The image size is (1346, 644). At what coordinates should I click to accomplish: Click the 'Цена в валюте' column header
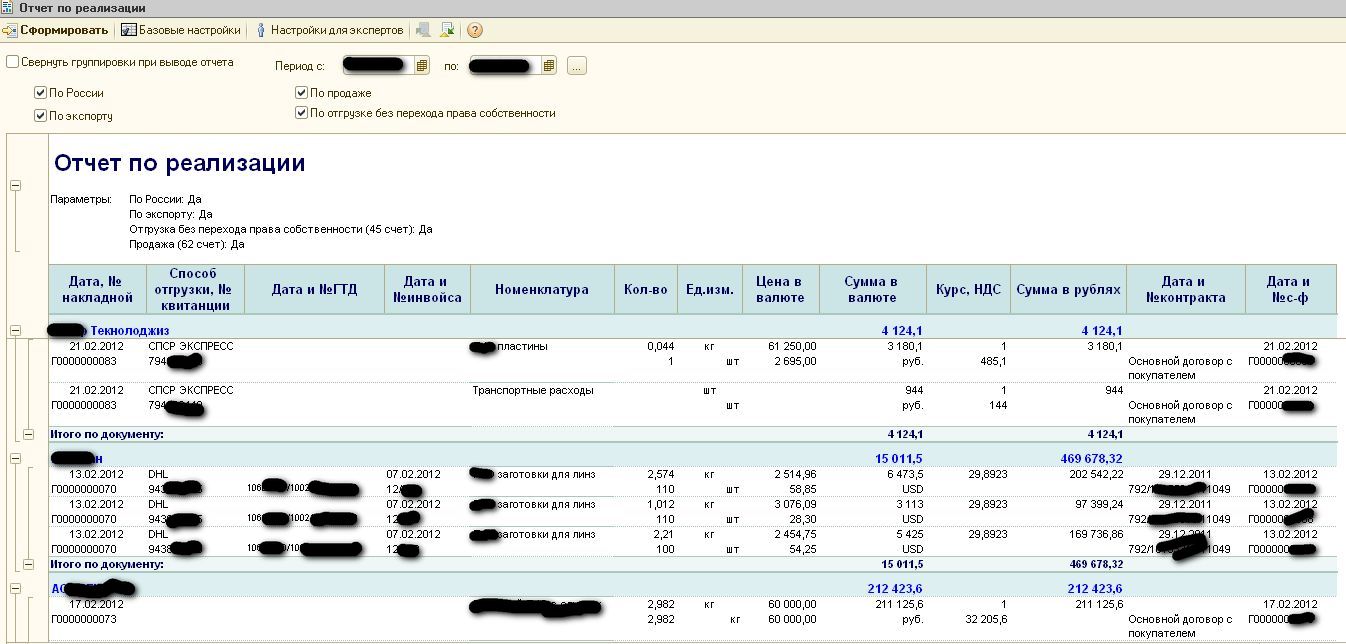(780, 289)
